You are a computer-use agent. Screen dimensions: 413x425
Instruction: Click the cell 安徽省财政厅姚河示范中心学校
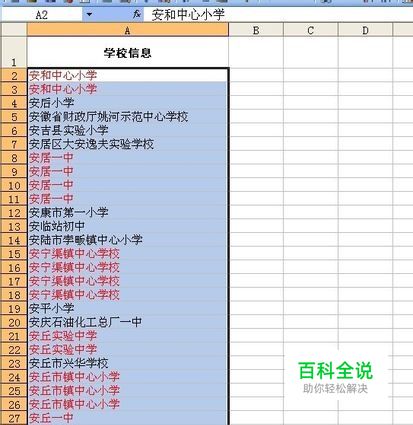(x=128, y=116)
